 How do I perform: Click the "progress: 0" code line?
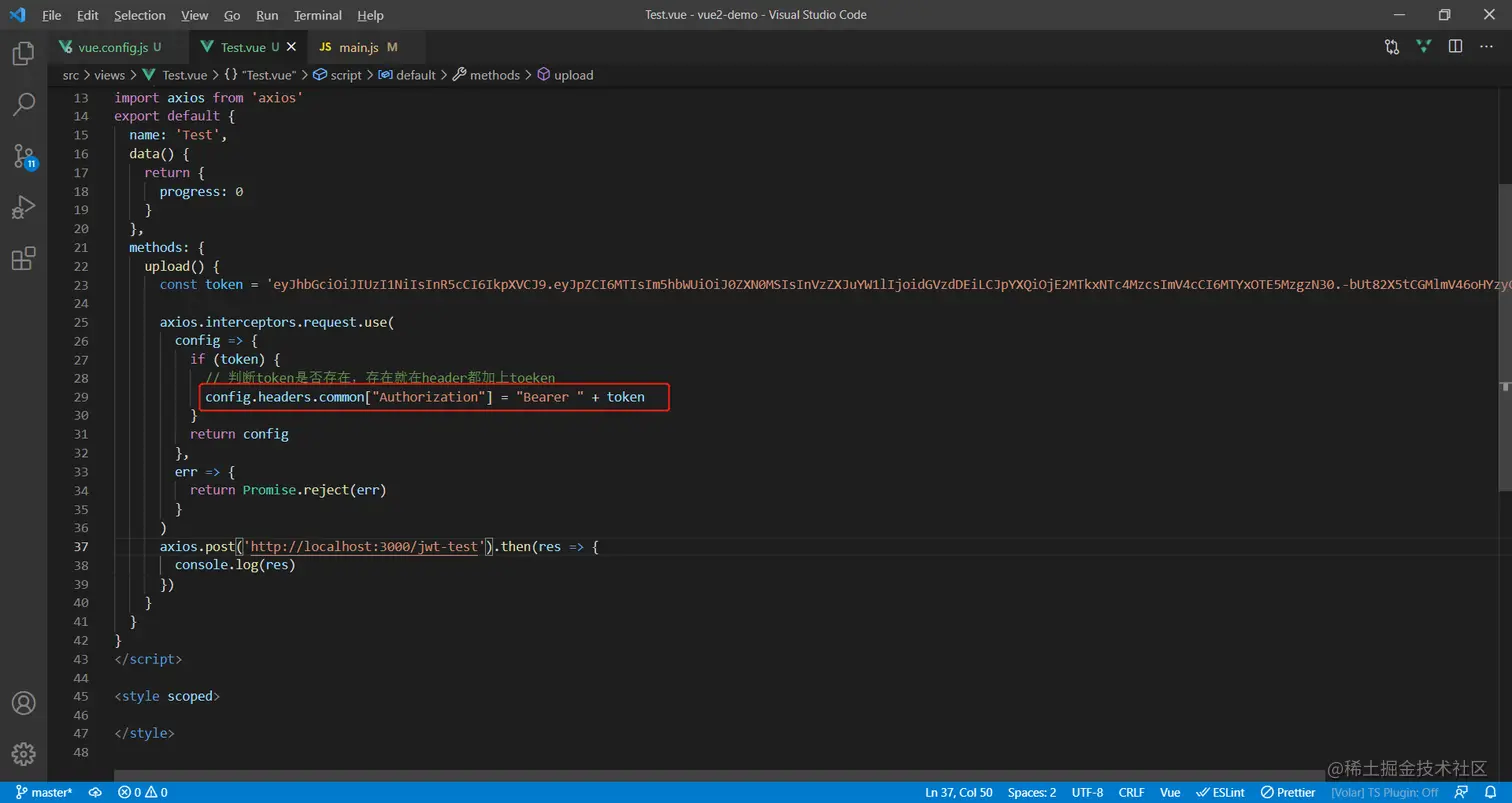coord(201,191)
